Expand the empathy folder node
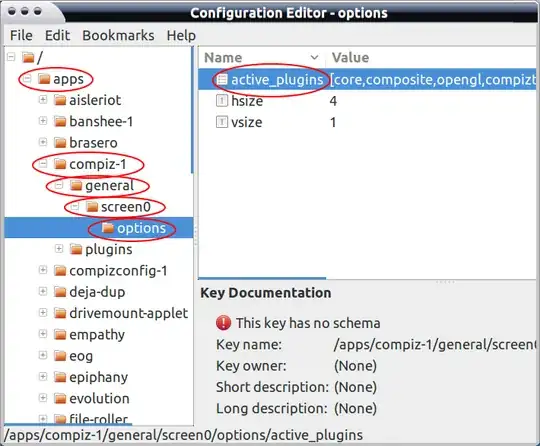The width and height of the screenshot is (540, 446). 43,334
